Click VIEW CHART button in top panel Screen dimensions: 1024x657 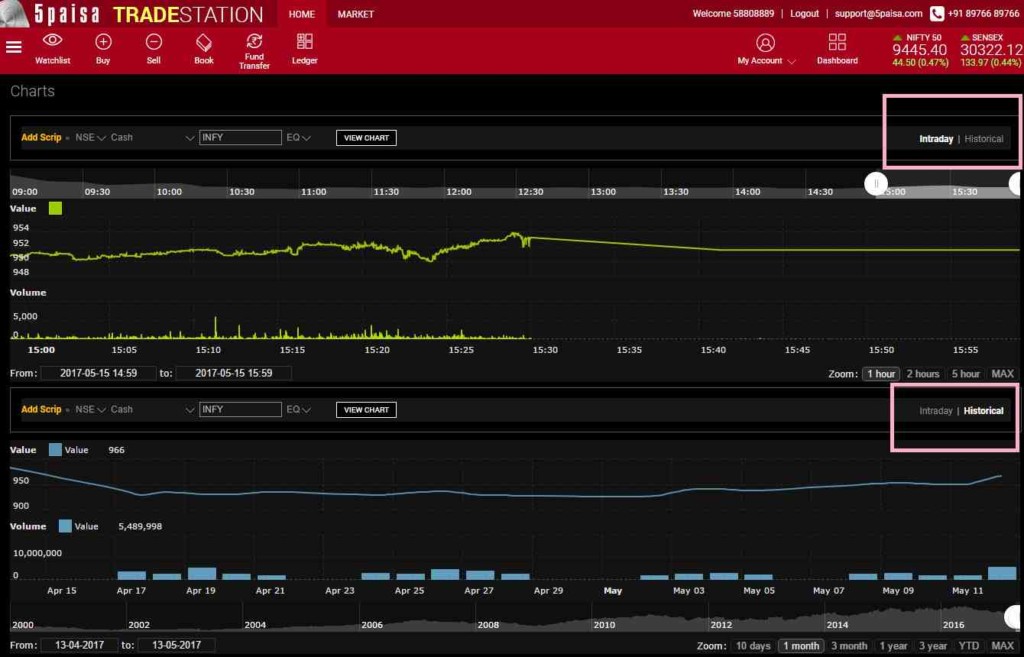(x=366, y=138)
